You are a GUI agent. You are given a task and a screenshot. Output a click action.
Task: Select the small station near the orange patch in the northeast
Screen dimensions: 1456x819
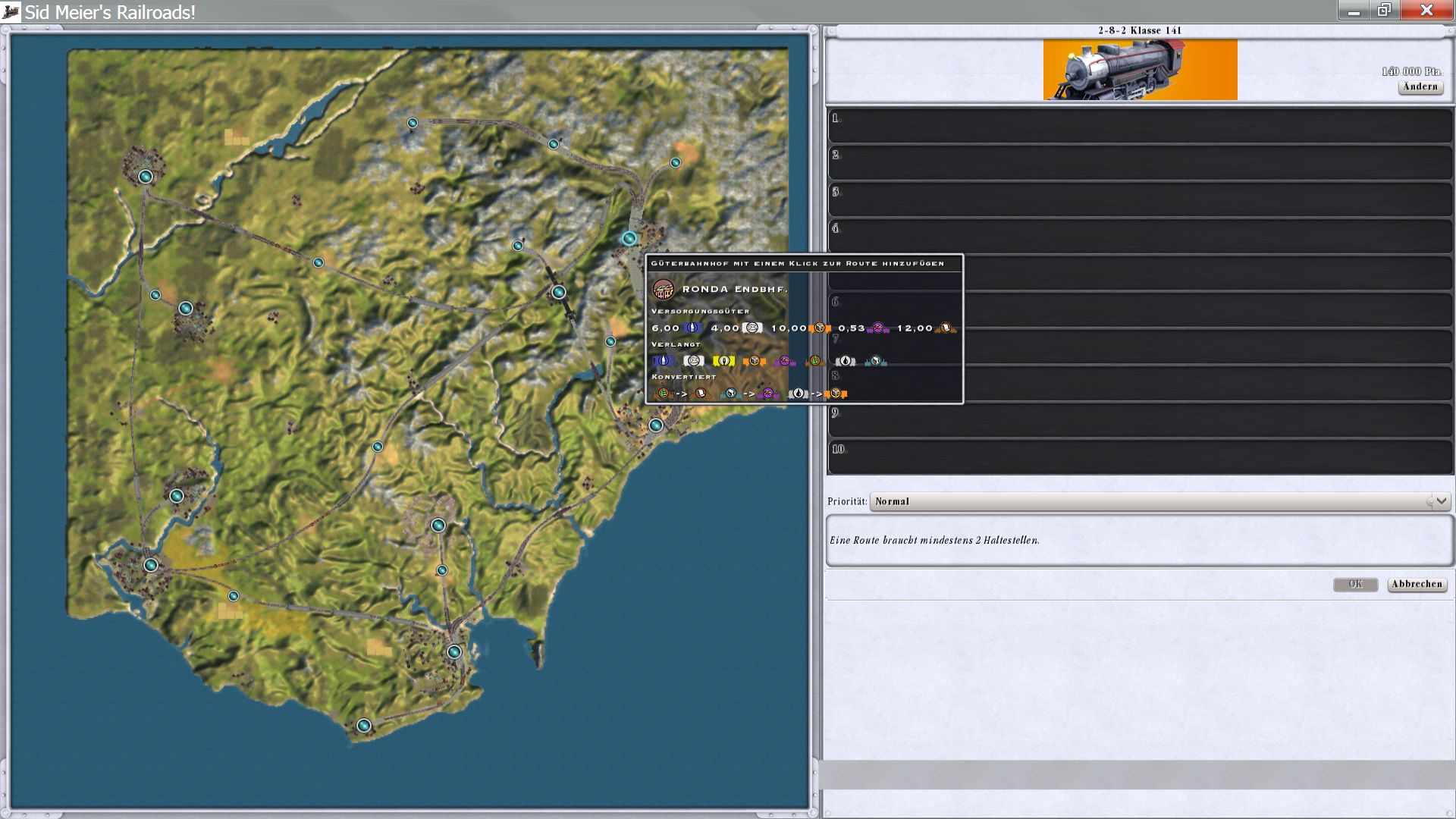click(x=676, y=162)
